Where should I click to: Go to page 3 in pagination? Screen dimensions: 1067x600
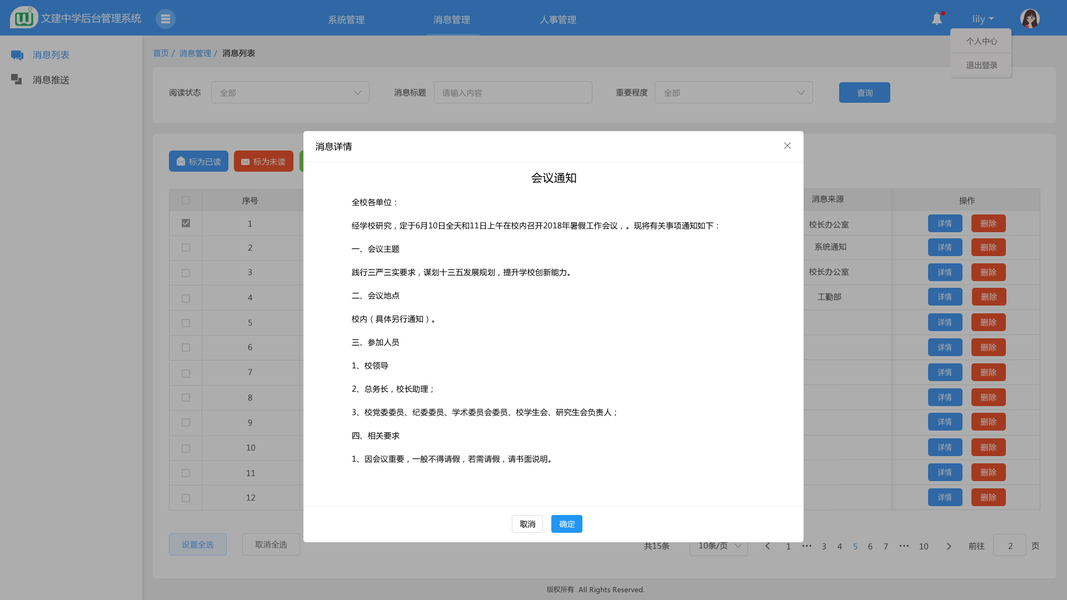[x=824, y=546]
